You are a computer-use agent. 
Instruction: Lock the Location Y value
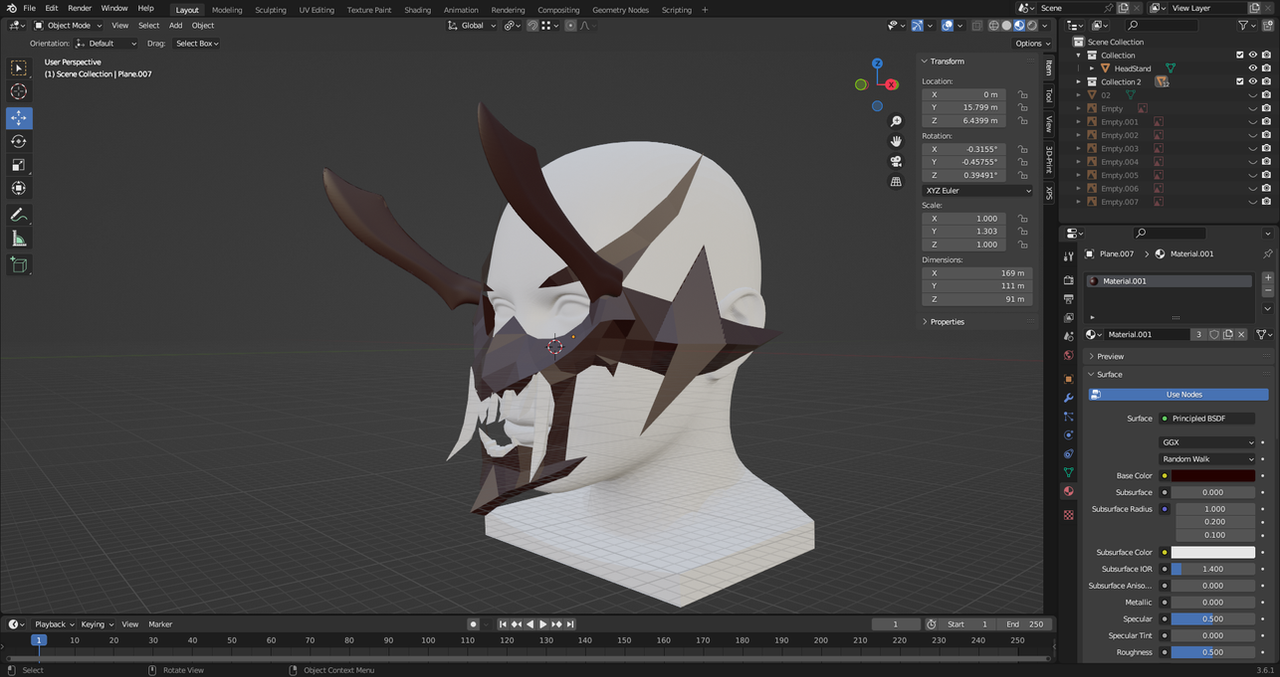point(1022,107)
